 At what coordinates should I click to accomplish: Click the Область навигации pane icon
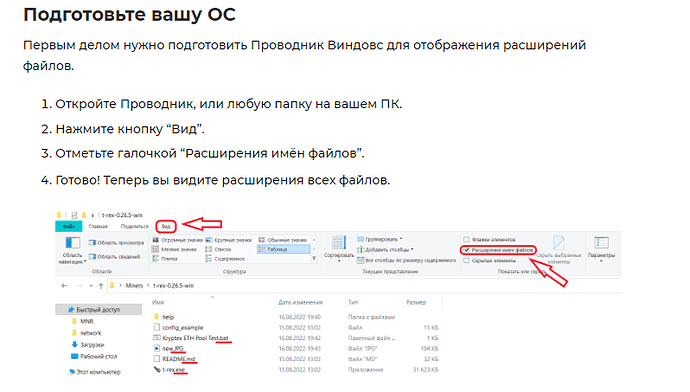[x=73, y=243]
